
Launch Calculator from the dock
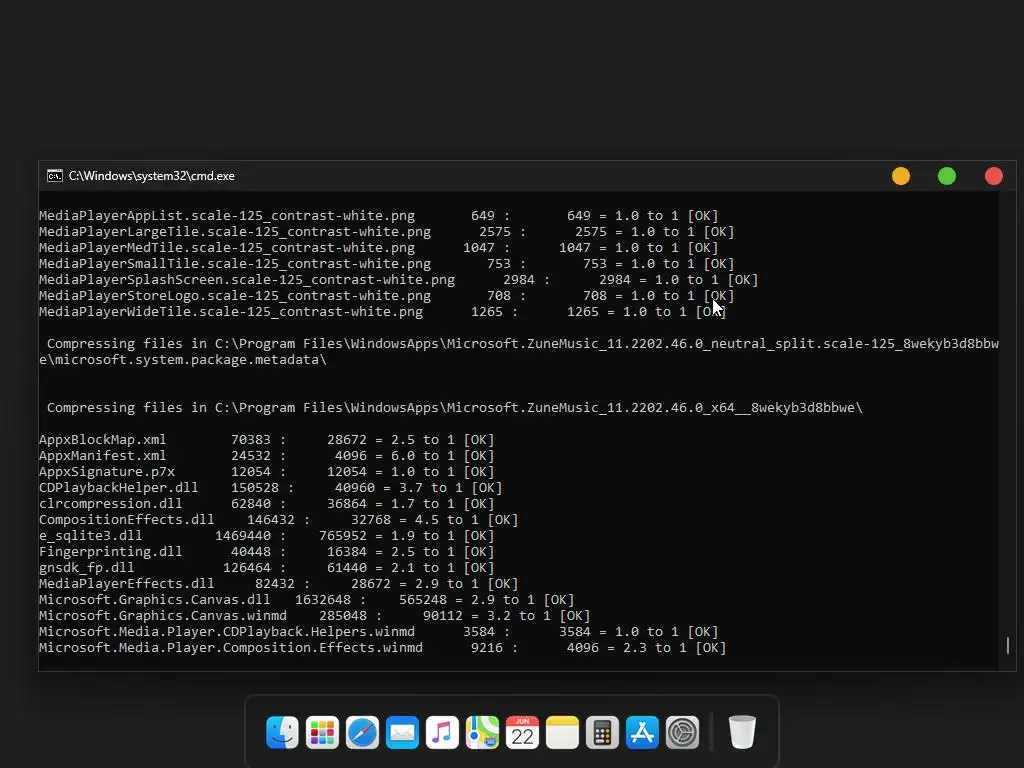(x=602, y=733)
